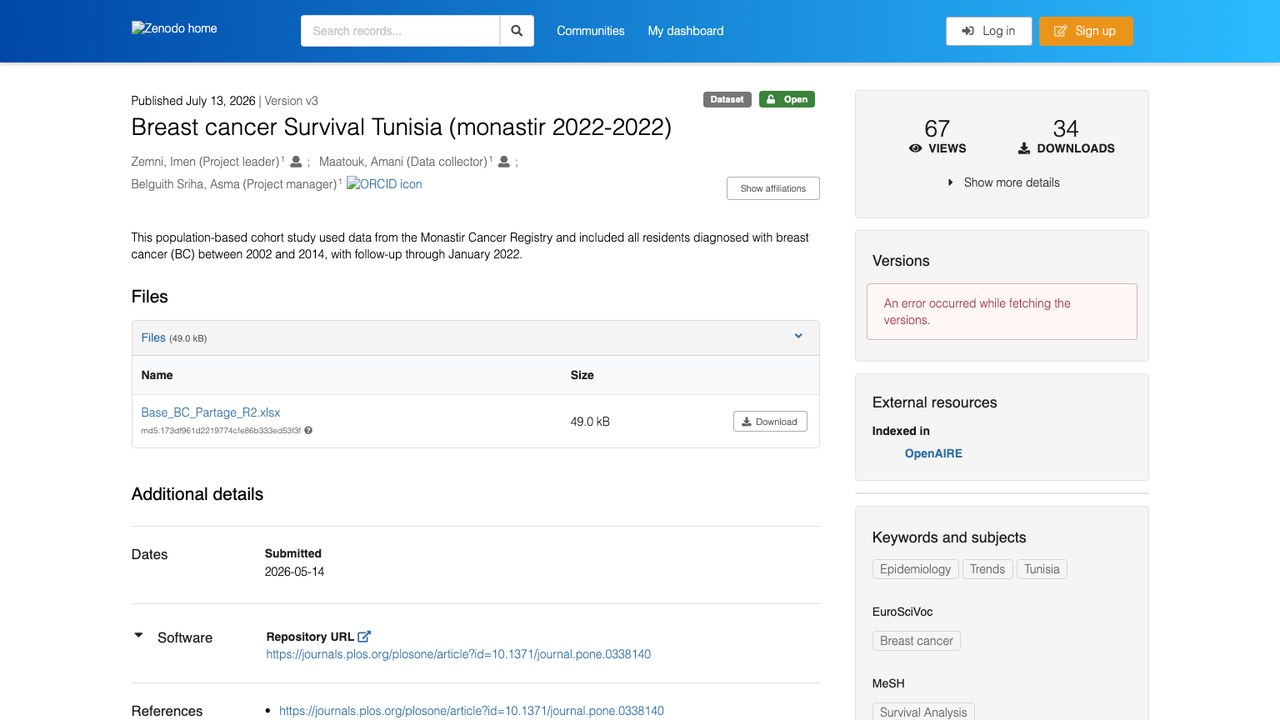Open the ORCID icon for Belguith Sriha
This screenshot has width=1280, height=720.
pos(384,184)
